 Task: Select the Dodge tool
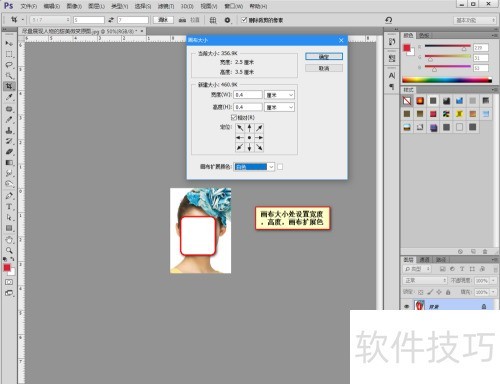click(x=9, y=184)
